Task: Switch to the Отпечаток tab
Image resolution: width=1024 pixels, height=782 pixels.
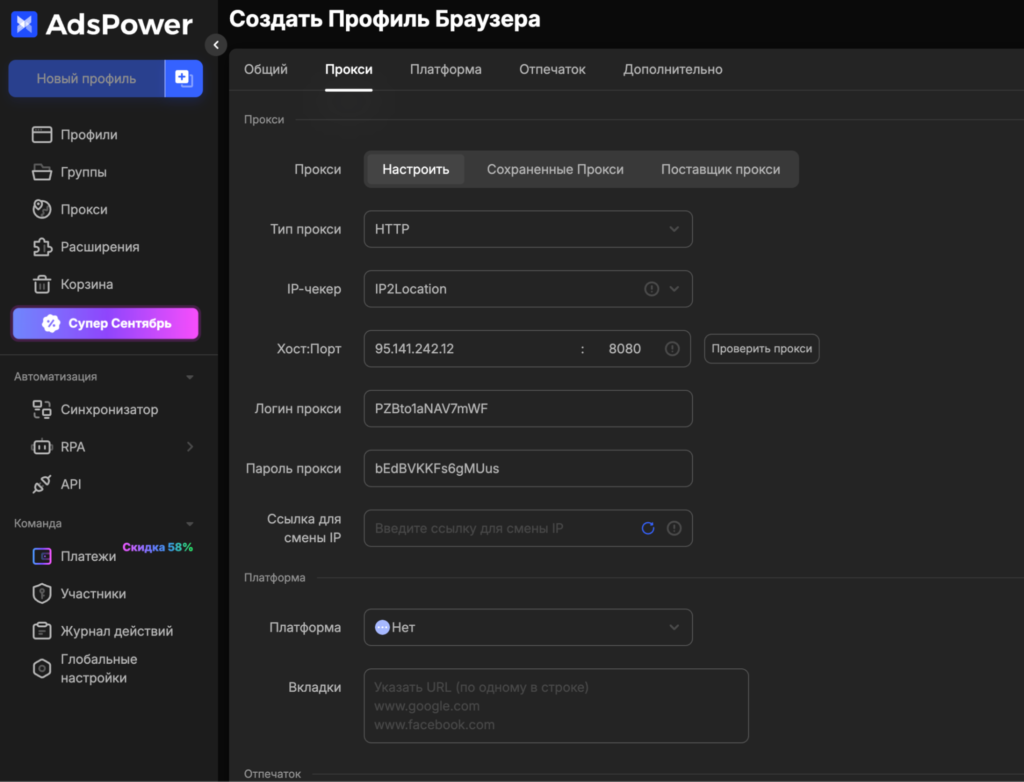Action: (x=552, y=70)
